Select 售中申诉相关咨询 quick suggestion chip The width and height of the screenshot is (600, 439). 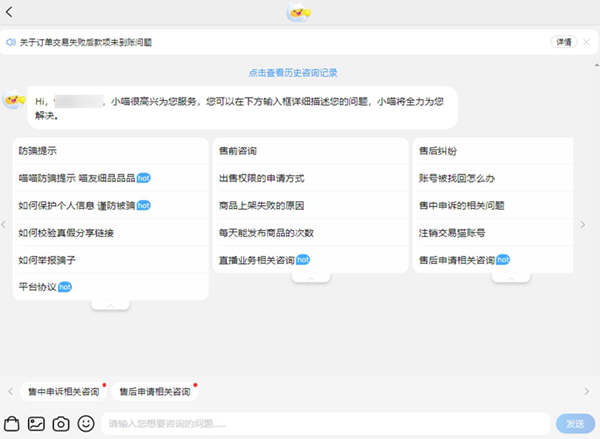click(63, 391)
